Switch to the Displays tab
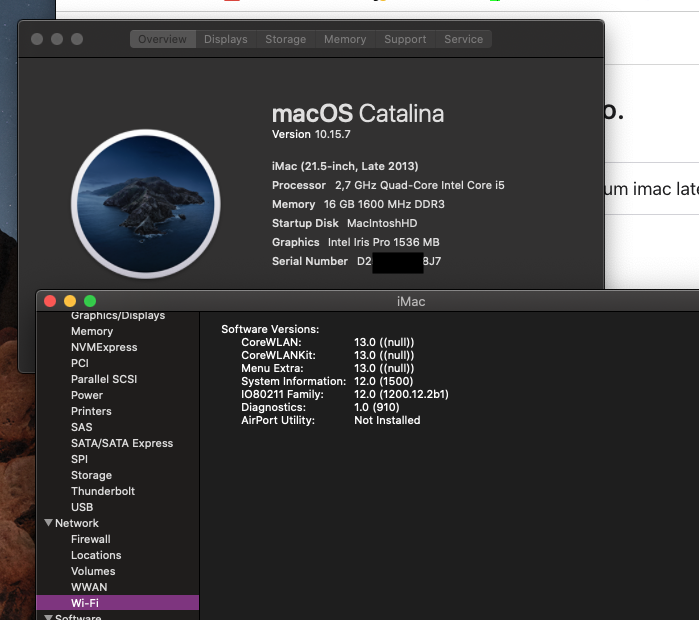 (225, 39)
